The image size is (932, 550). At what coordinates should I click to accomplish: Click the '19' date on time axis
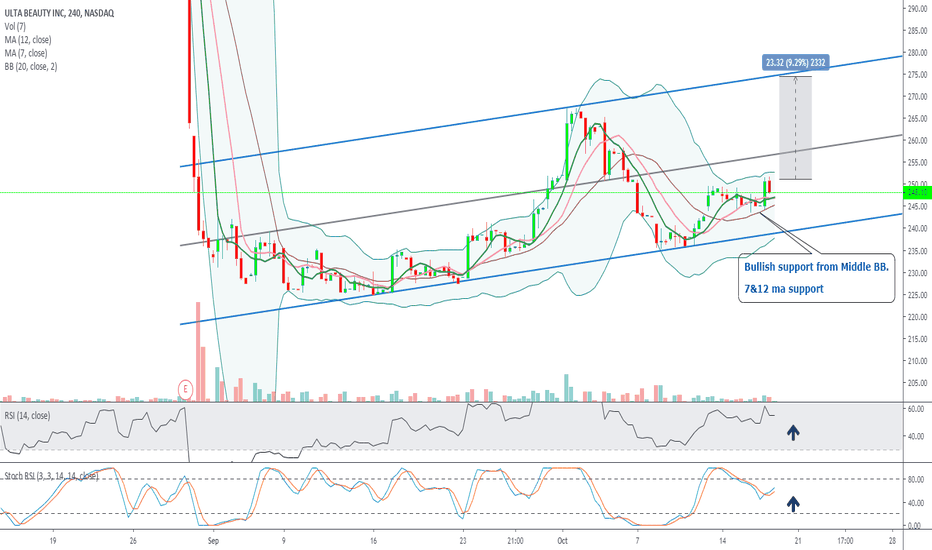(53, 540)
